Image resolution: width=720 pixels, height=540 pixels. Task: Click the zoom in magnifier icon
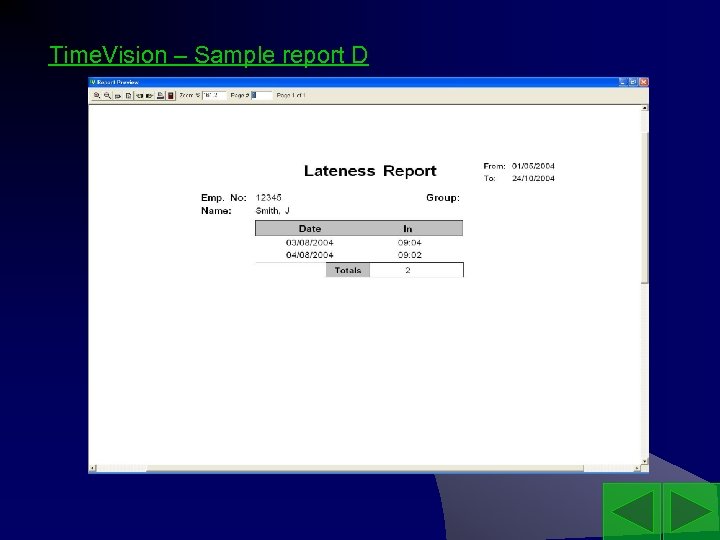(x=96, y=96)
